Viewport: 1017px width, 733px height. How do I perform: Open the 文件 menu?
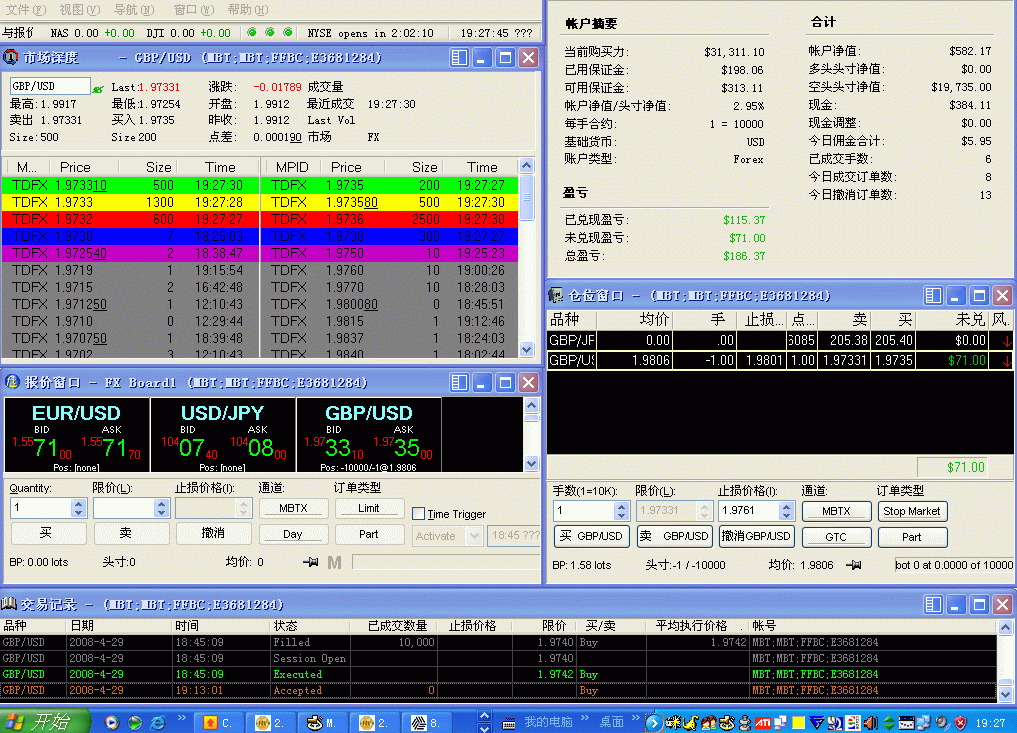(25, 10)
